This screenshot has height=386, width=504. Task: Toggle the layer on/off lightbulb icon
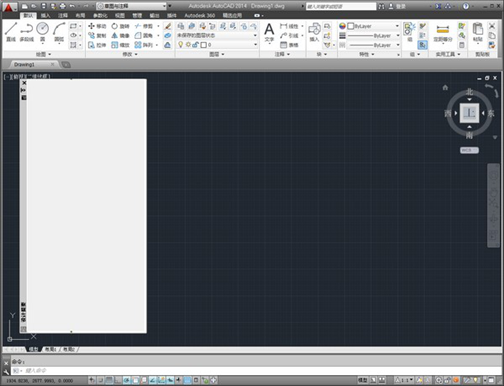click(x=181, y=45)
